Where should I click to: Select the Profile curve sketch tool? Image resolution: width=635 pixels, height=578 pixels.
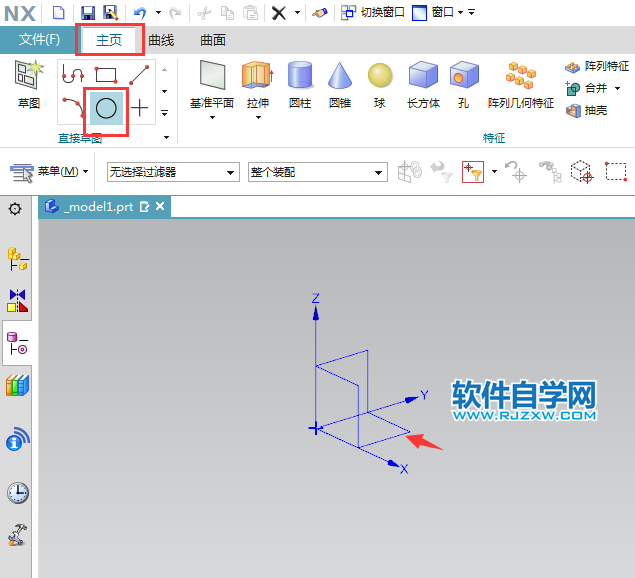click(x=73, y=75)
